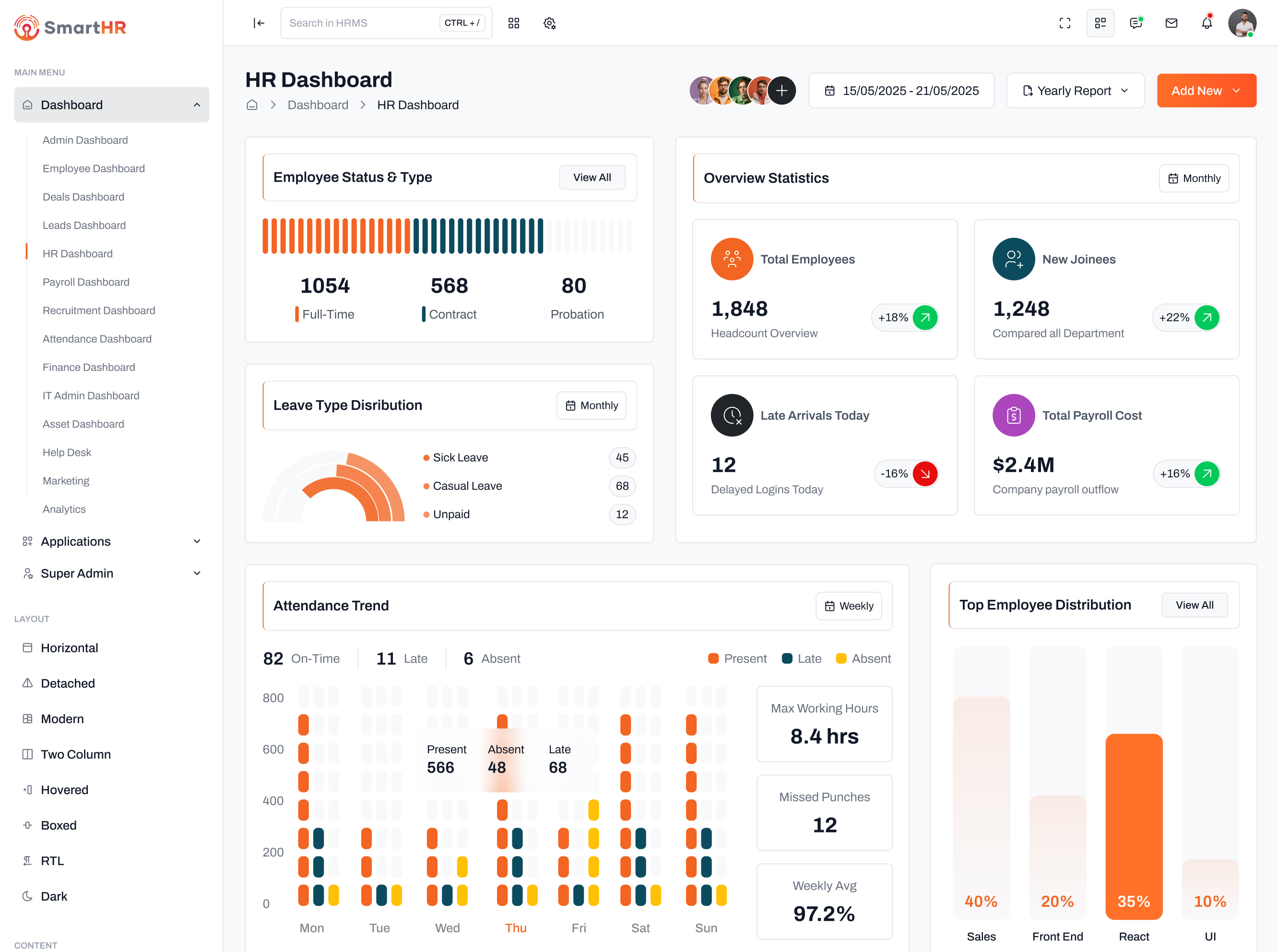Select Attendance Dashboard menu item
The height and width of the screenshot is (952, 1278).
pyautogui.click(x=97, y=339)
